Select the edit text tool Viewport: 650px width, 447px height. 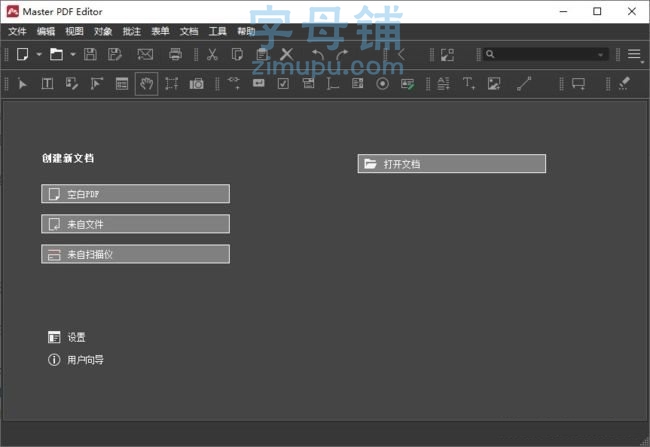click(x=47, y=84)
